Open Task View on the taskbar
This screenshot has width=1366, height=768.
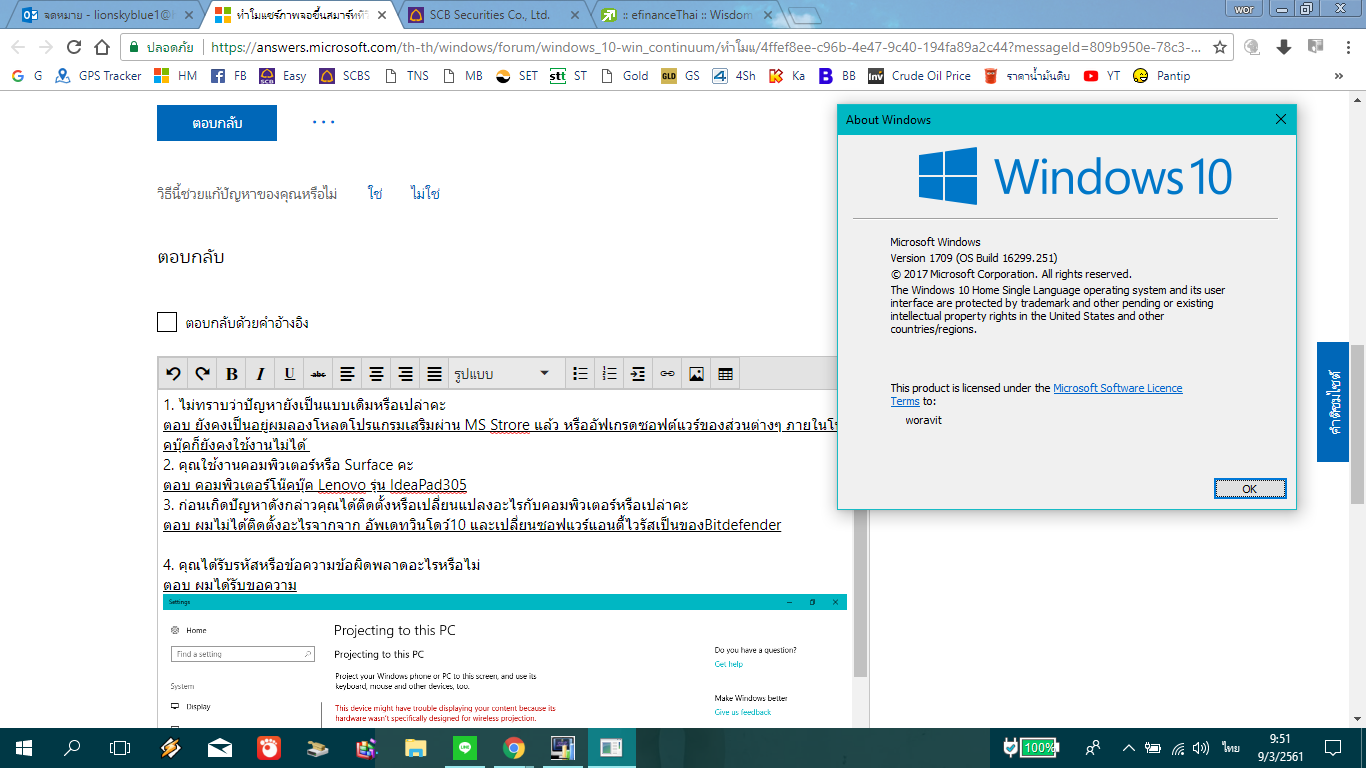click(120, 747)
